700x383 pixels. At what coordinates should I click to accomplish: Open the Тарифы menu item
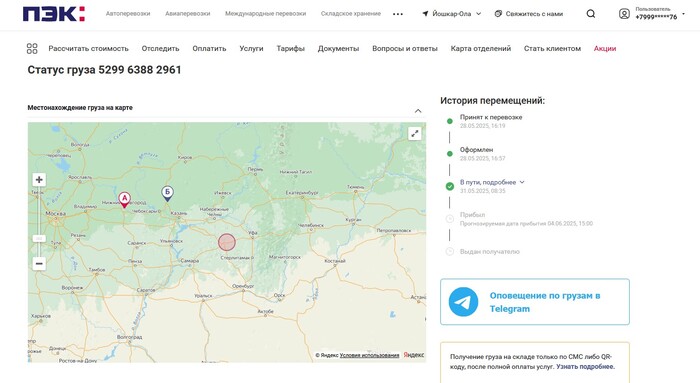[x=290, y=48]
